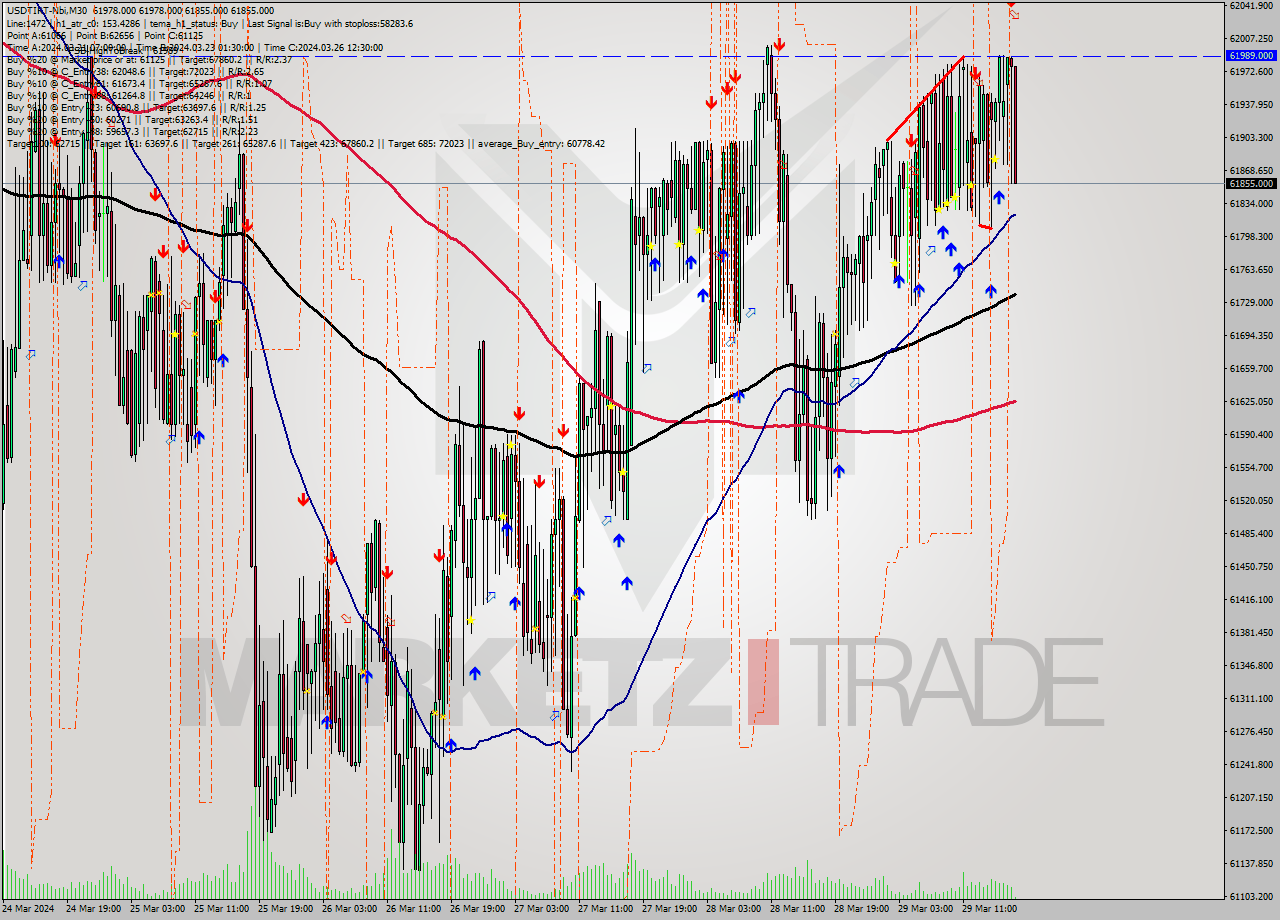Screen dimensions: 1280x920
Task: Click the 61903.300 price axis label
Action: [x=1251, y=137]
